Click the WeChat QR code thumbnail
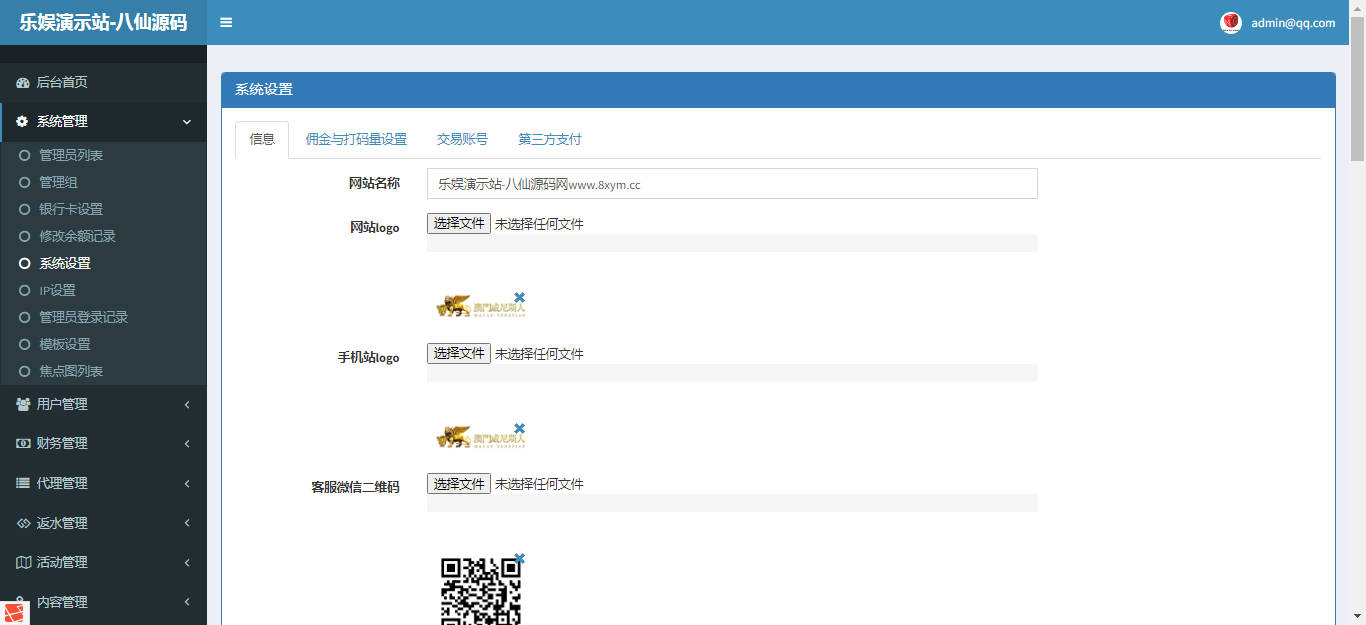This screenshot has width=1366, height=625. click(481, 590)
